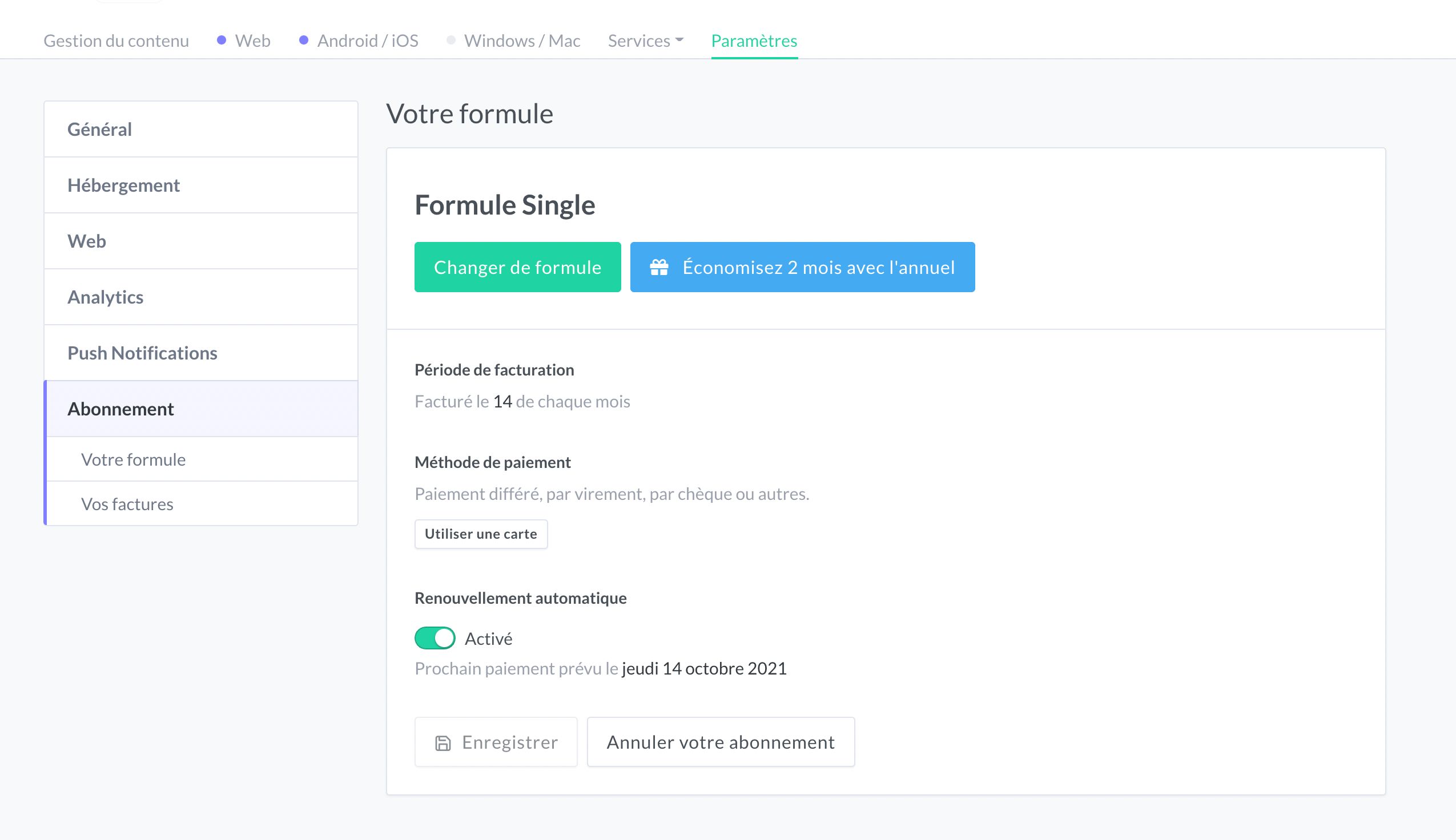Viewport: 1456px width, 840px height.
Task: Select the Windows / Mac tab
Action: pyautogui.click(x=523, y=41)
